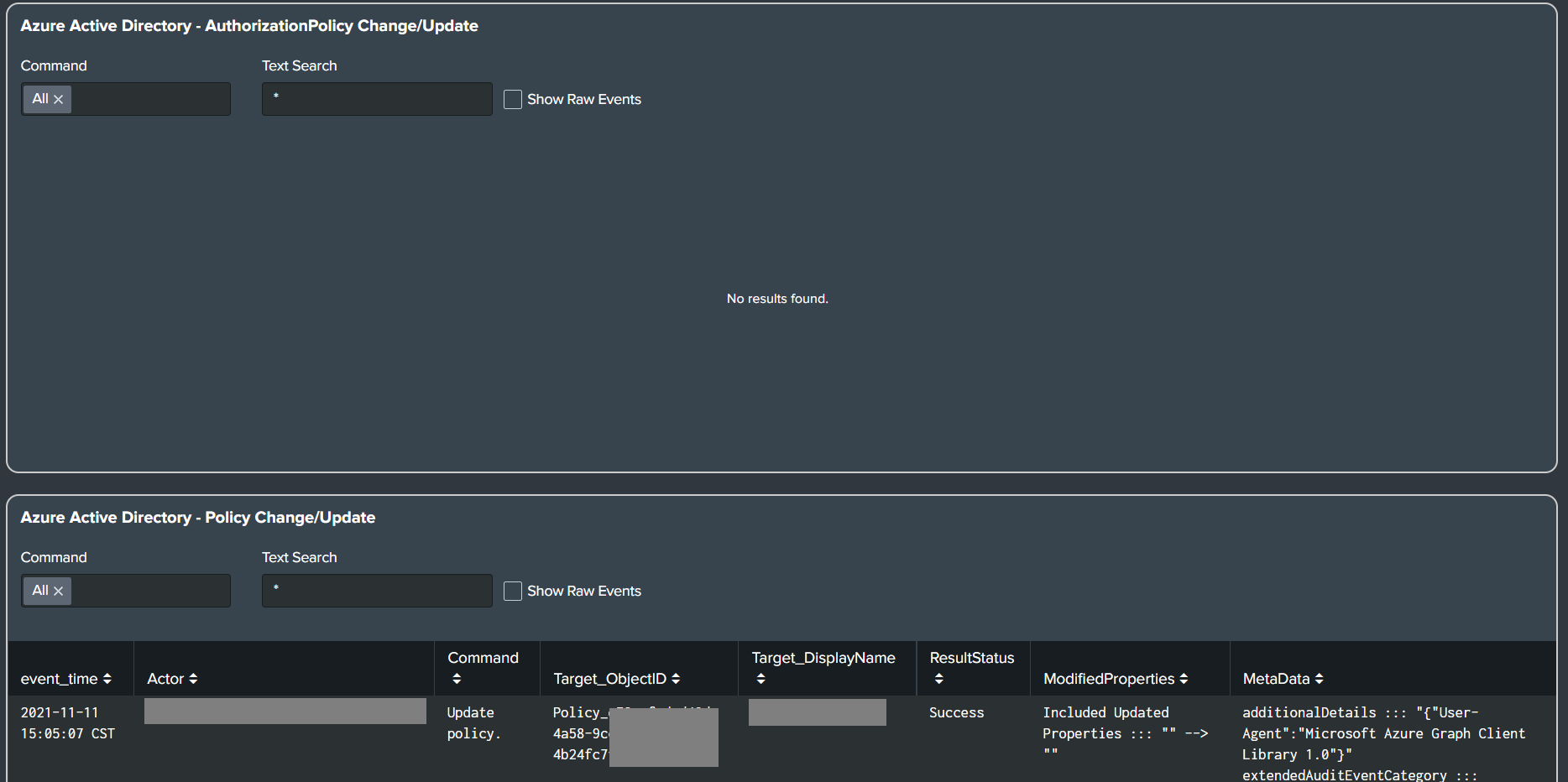Click the 'No results found.' message
Screen dimensions: 1568x782
coord(777,299)
